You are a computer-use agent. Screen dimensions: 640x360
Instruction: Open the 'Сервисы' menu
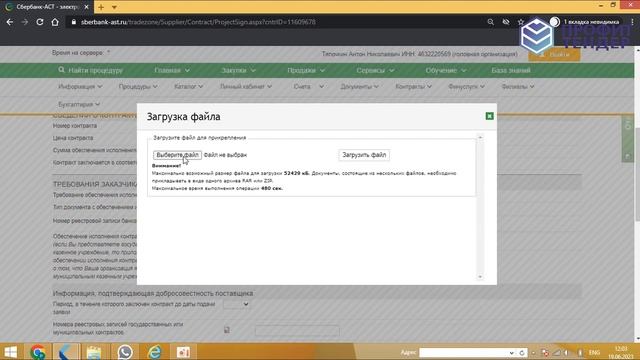(x=375, y=70)
